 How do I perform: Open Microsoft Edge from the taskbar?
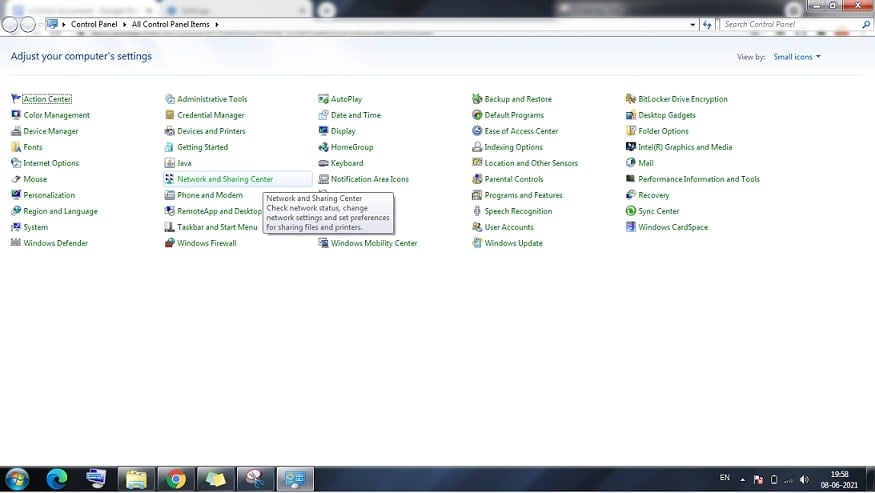pyautogui.click(x=56, y=479)
